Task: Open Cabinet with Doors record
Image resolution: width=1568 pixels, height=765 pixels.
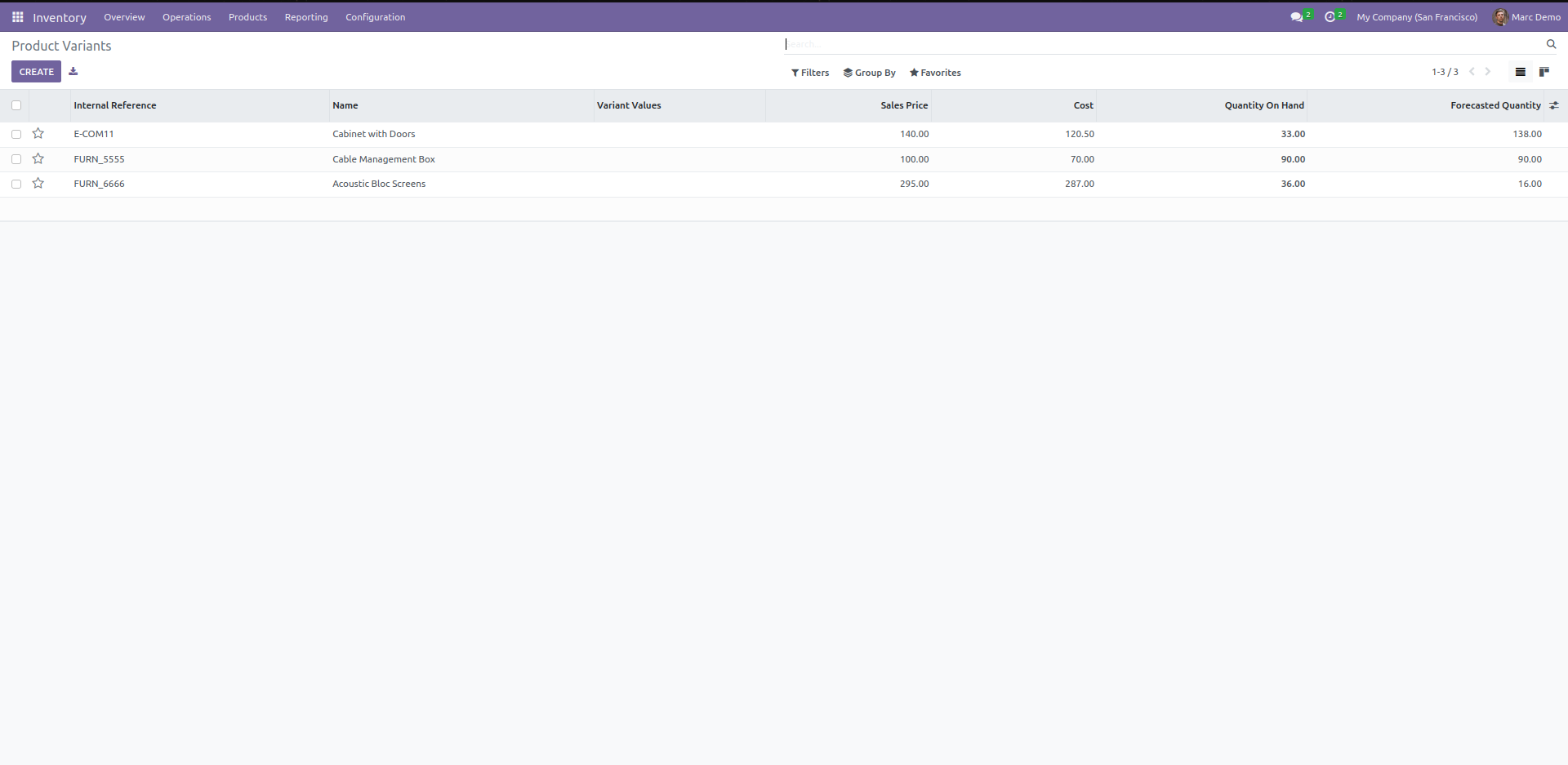Action: [374, 134]
